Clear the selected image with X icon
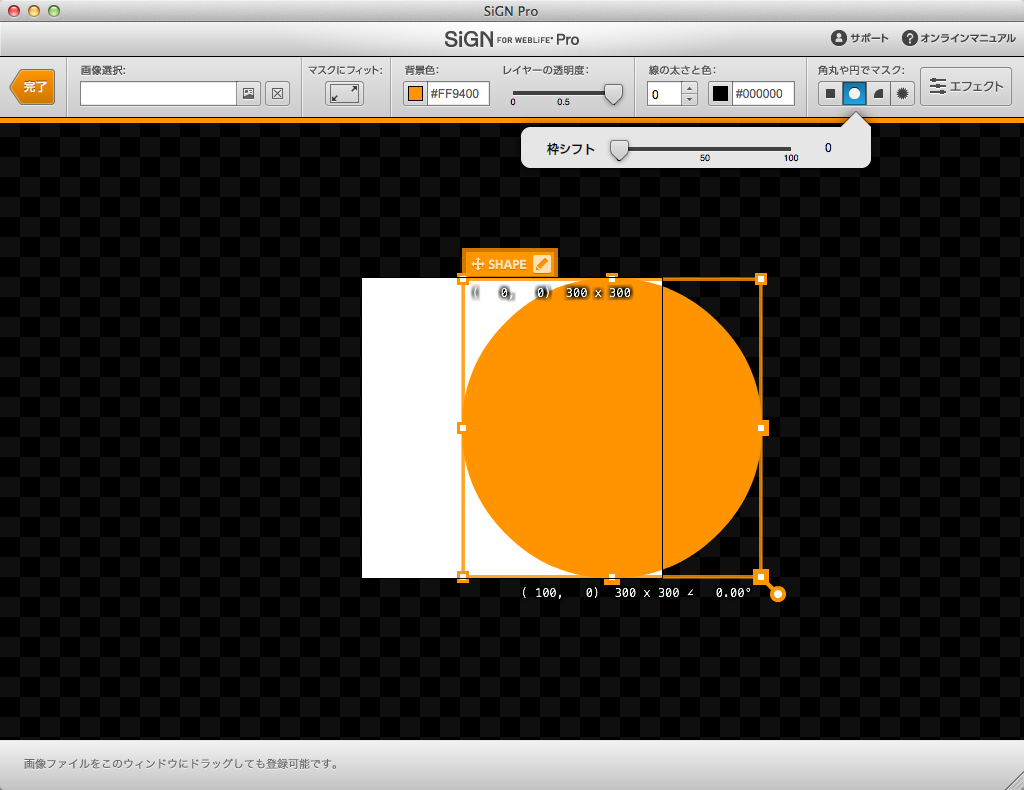The height and width of the screenshot is (790, 1024). (278, 93)
